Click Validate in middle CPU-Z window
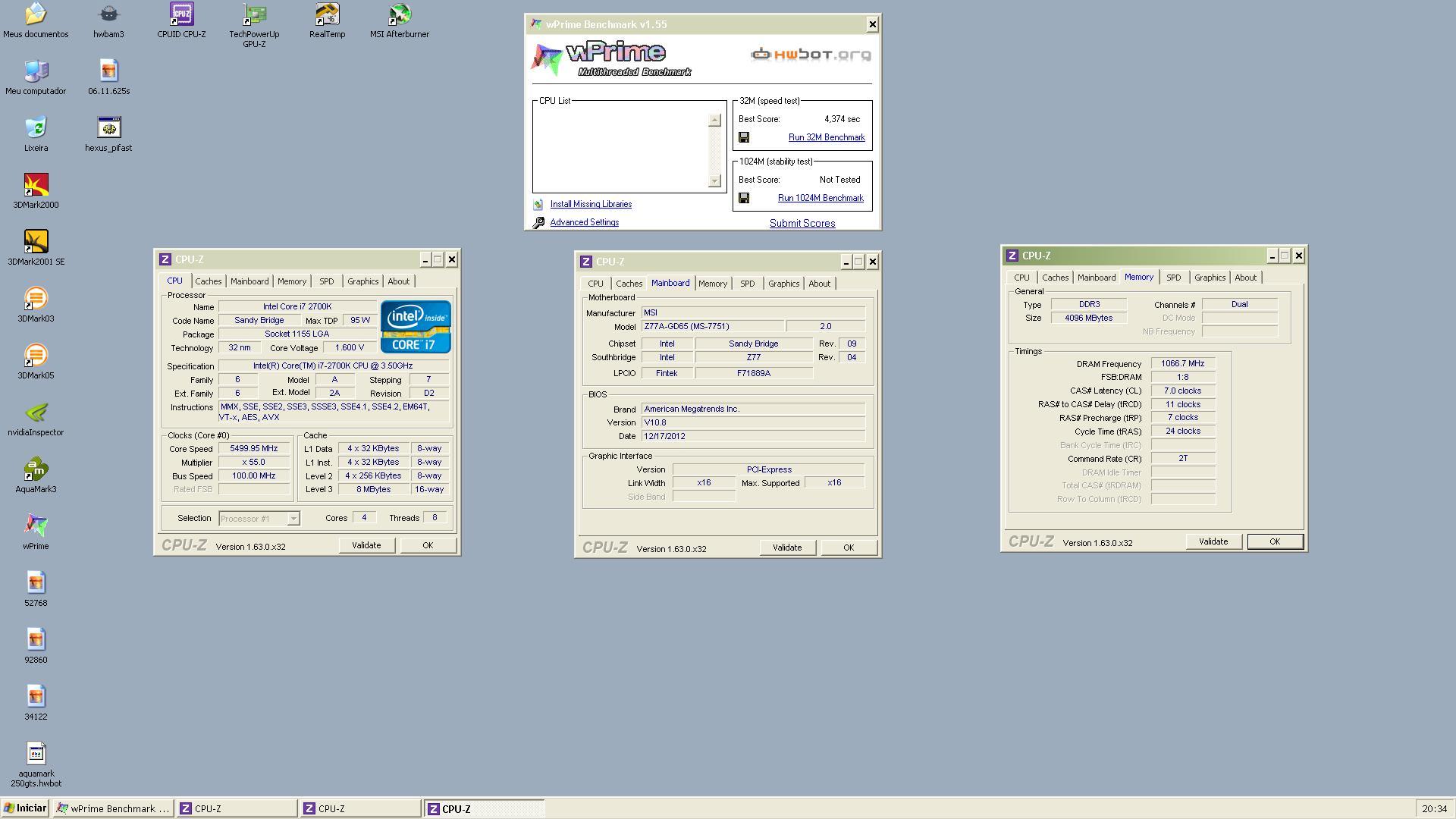This screenshot has width=1456, height=819. 787,548
